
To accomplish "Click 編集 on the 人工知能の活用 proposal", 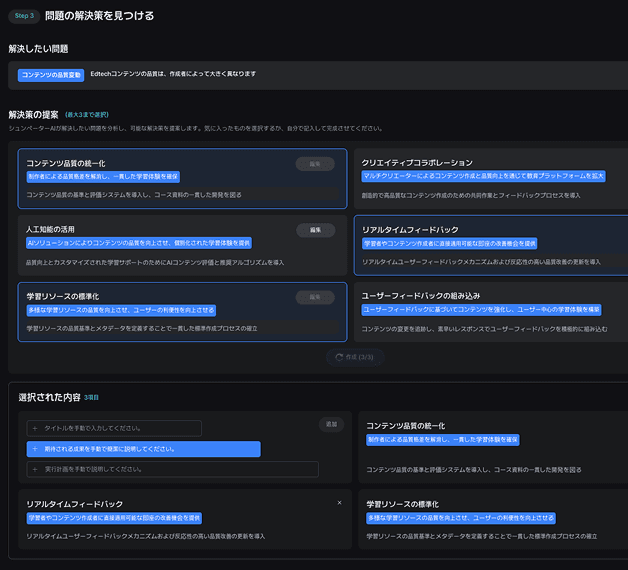I will pyautogui.click(x=315, y=230).
